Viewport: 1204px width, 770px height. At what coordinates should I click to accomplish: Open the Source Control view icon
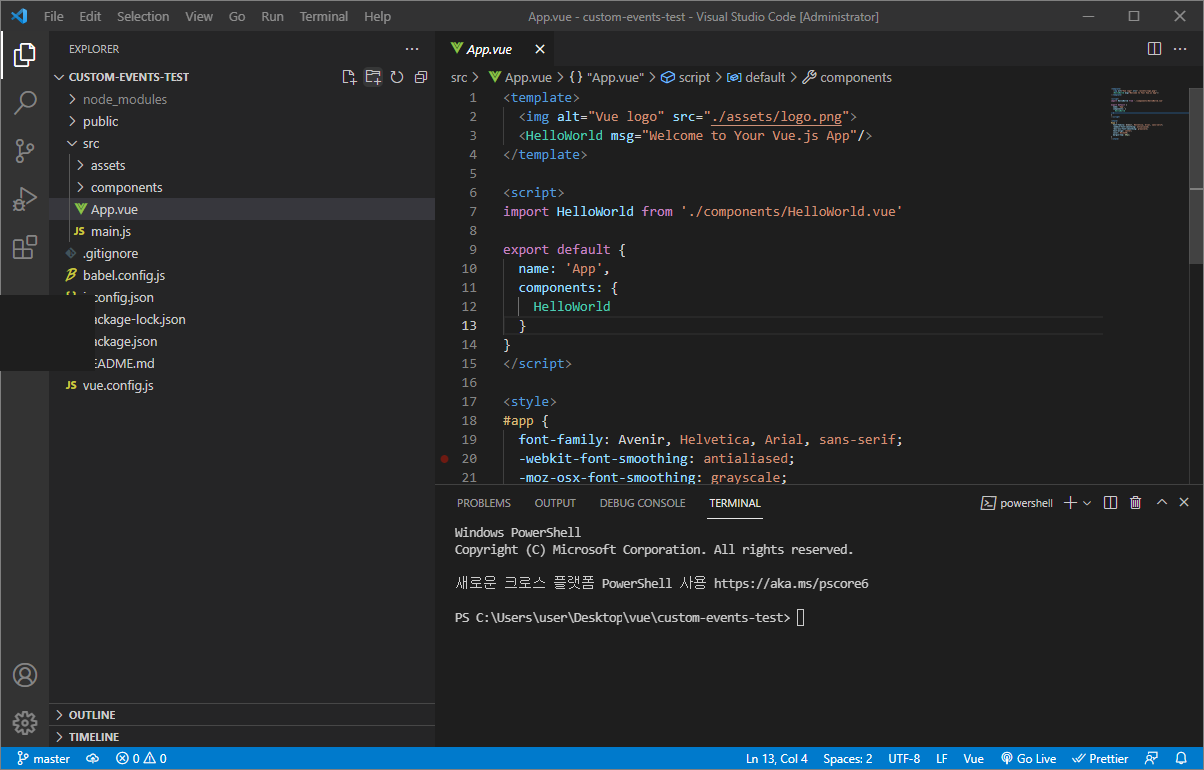coord(24,151)
